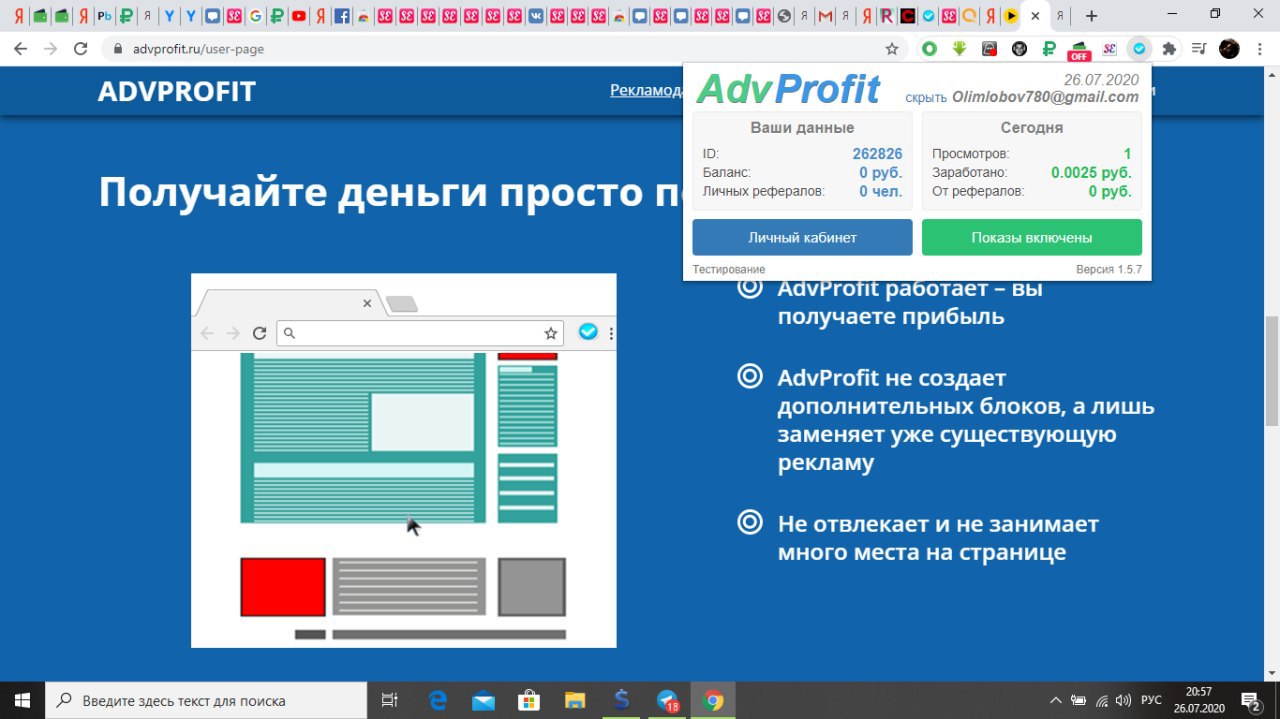1280x719 pixels.
Task: Switch to the Pb tab
Action: coord(104,16)
